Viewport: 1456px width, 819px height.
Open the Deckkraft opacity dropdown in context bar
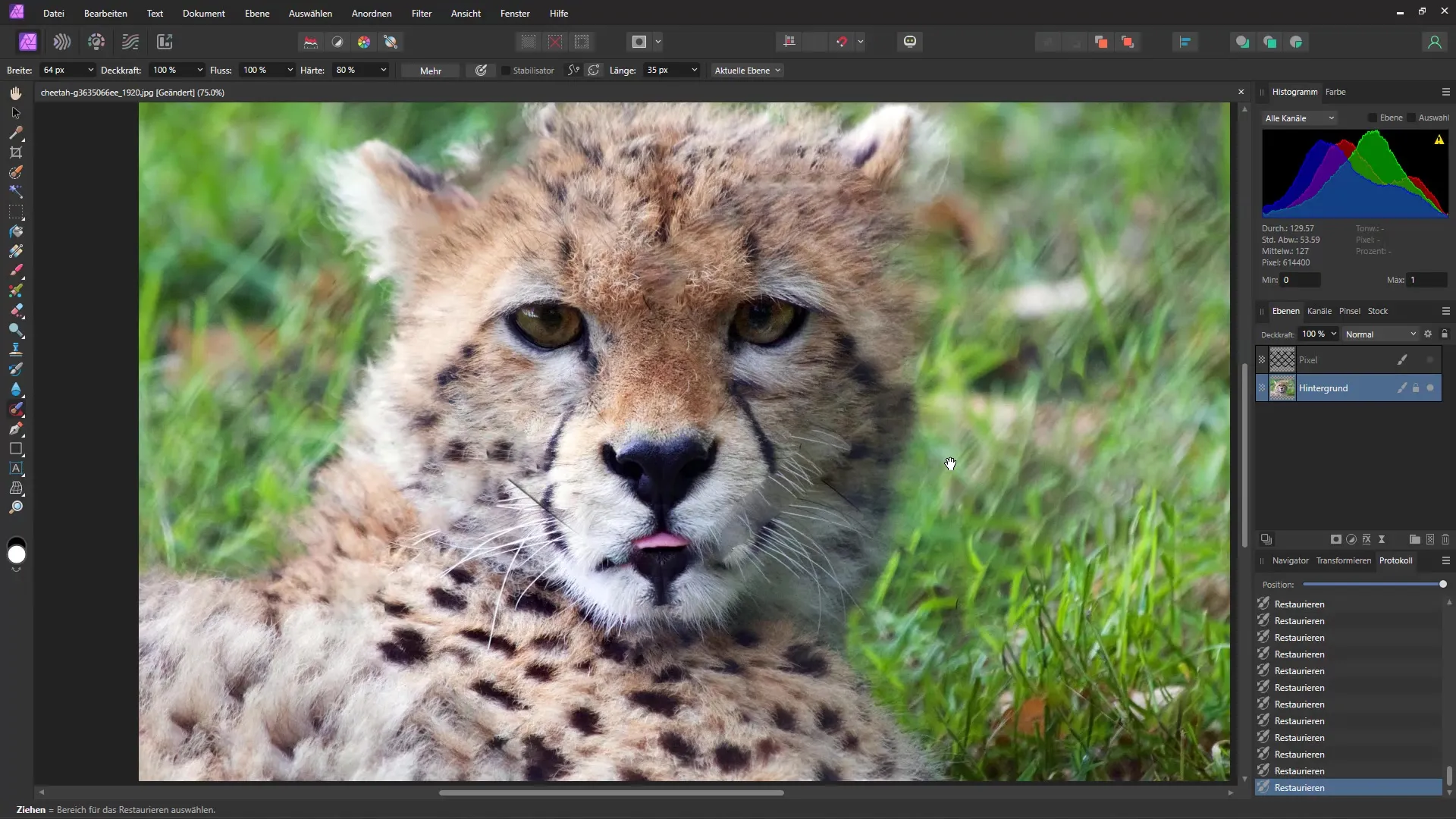pyautogui.click(x=199, y=71)
